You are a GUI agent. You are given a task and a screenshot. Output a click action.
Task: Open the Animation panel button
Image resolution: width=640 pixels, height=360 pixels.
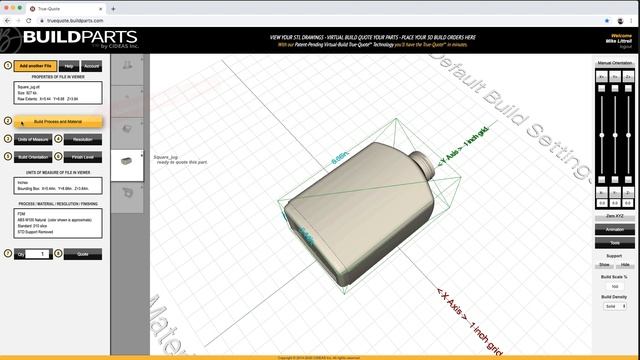[615, 229]
